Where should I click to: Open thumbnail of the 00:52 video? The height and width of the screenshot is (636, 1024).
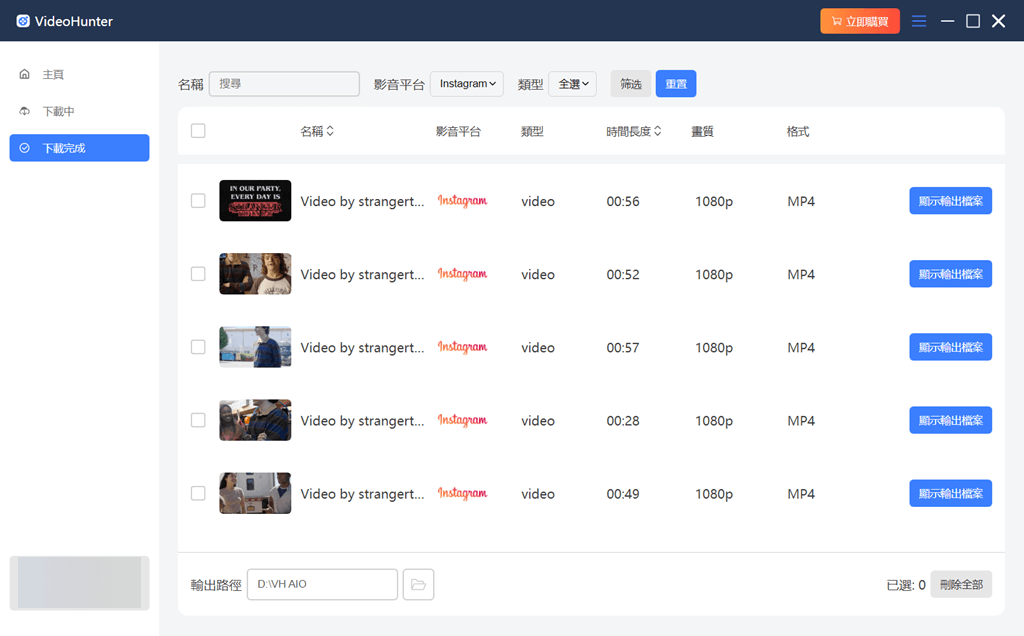(255, 274)
